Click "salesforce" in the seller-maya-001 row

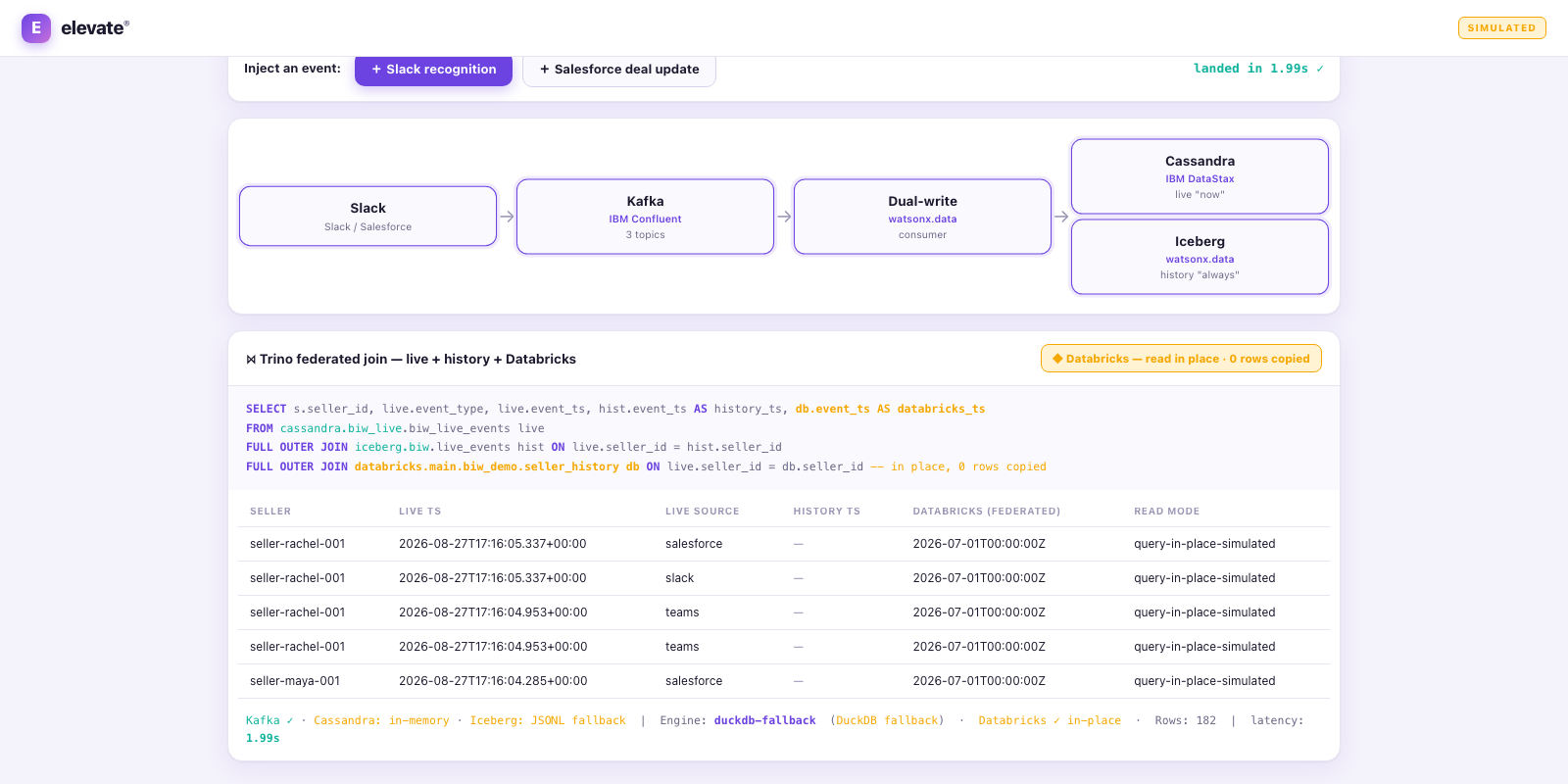pos(694,681)
